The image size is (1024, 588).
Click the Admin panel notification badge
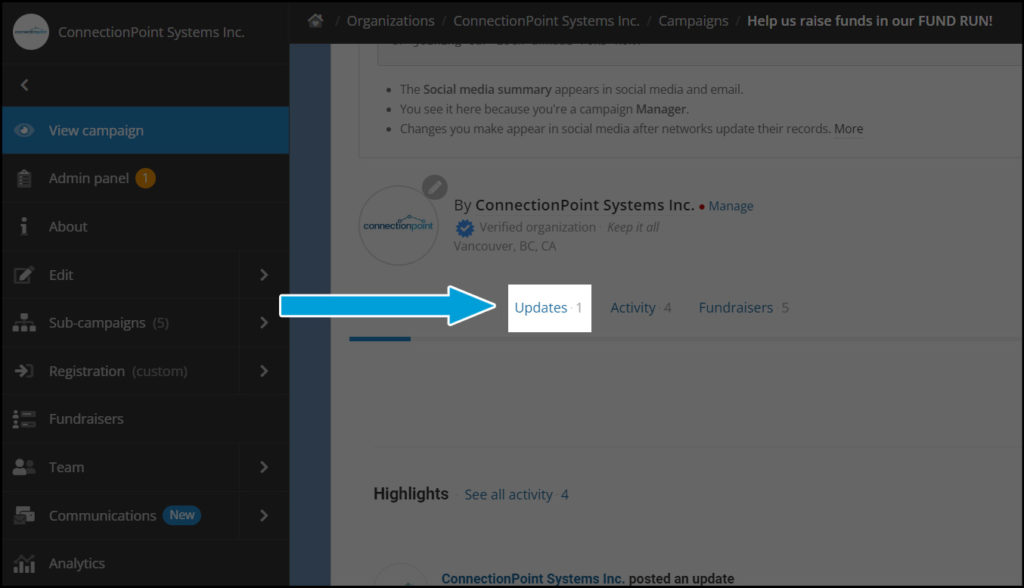point(146,178)
